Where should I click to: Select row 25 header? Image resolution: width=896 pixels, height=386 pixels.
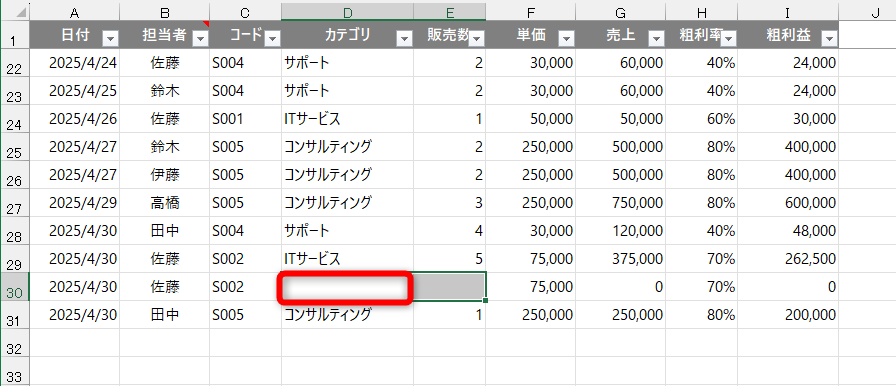coord(15,147)
